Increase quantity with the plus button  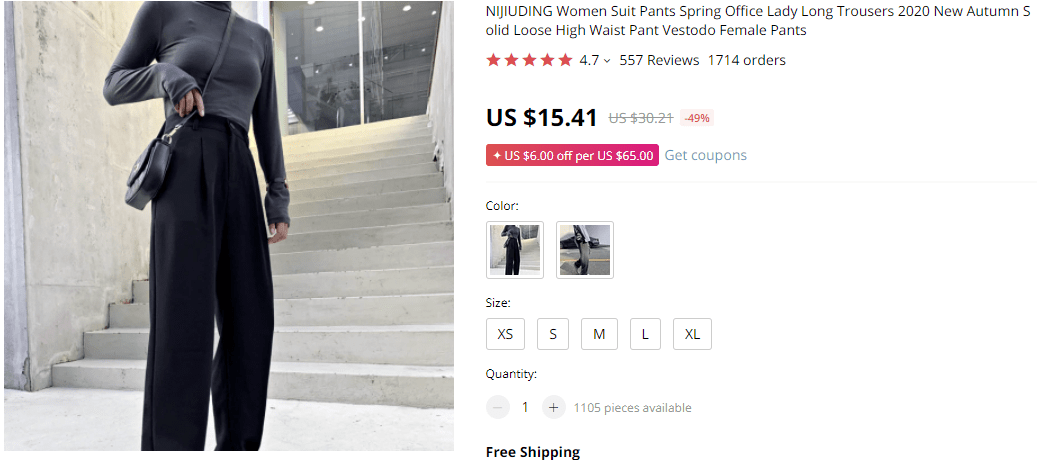(x=553, y=407)
